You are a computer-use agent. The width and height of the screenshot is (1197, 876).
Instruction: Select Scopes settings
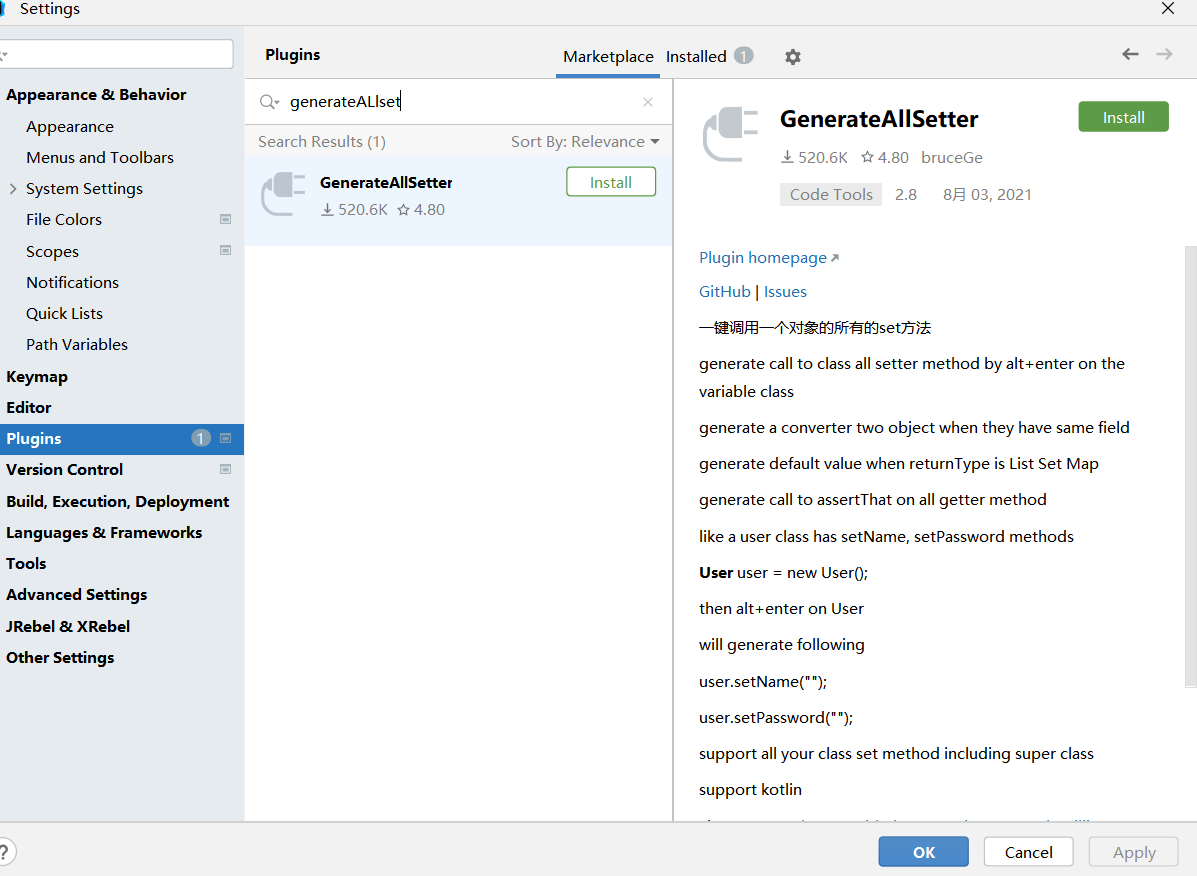[x=52, y=251]
